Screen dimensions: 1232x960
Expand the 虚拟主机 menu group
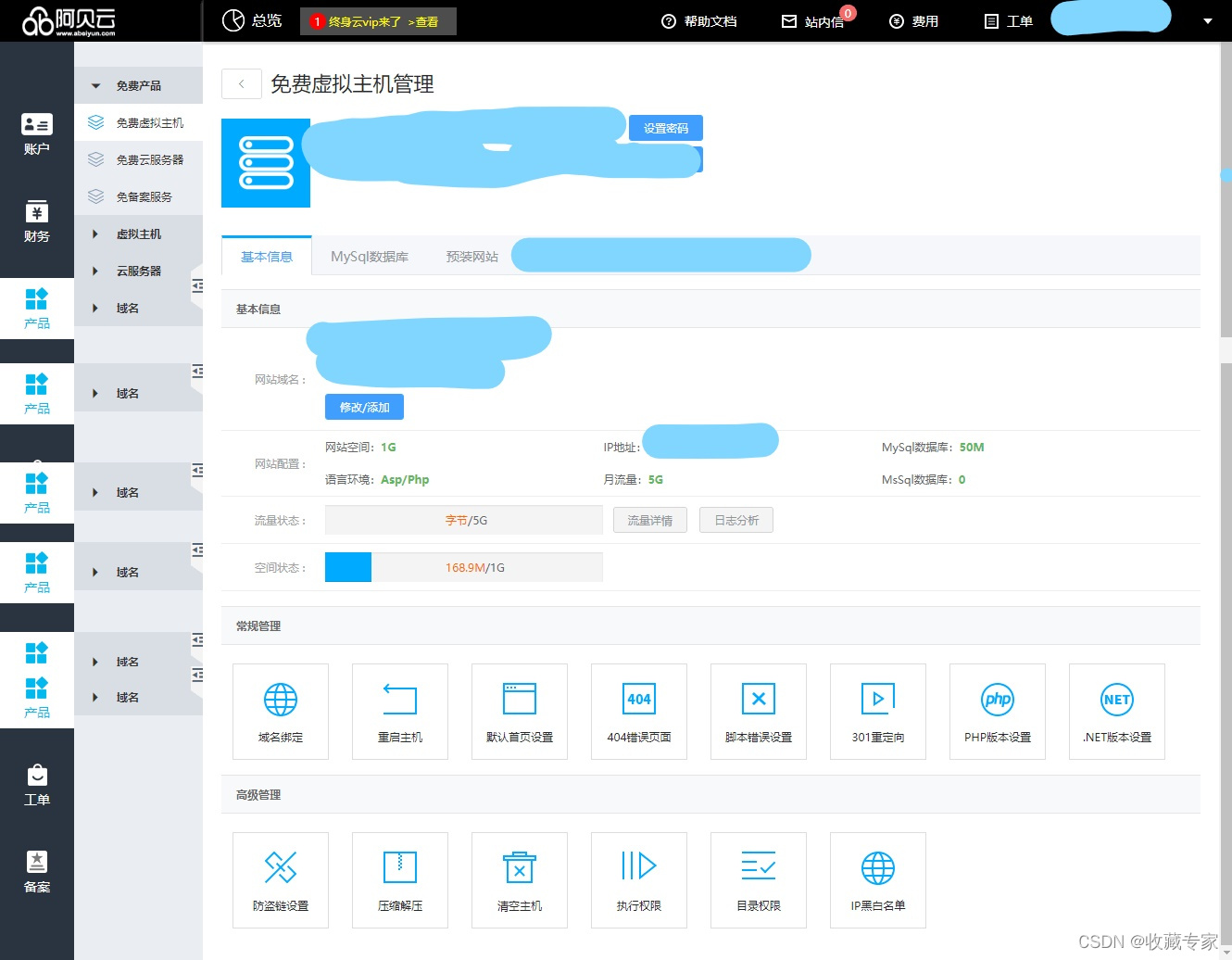pos(138,234)
